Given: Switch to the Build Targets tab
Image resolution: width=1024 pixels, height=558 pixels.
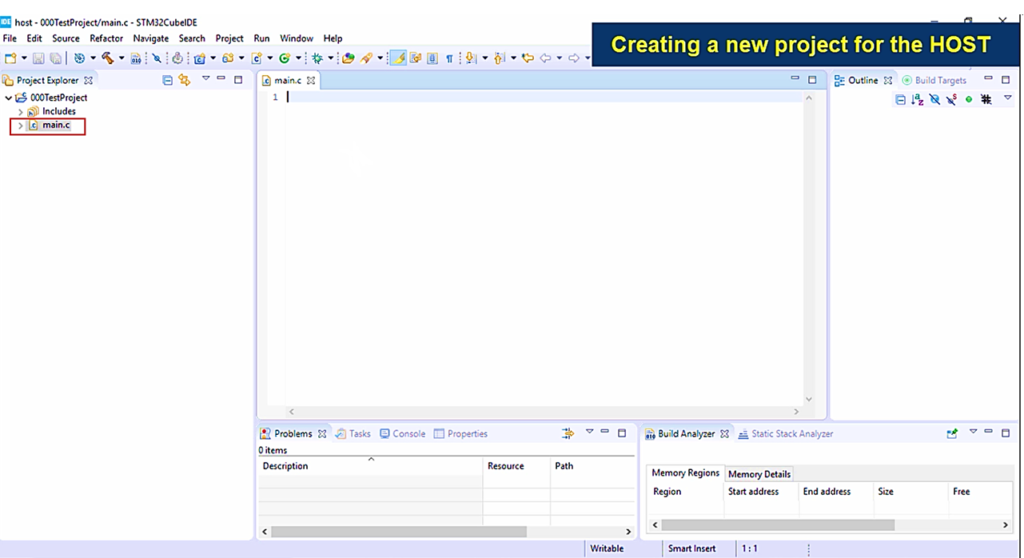Looking at the screenshot, I should [x=934, y=80].
